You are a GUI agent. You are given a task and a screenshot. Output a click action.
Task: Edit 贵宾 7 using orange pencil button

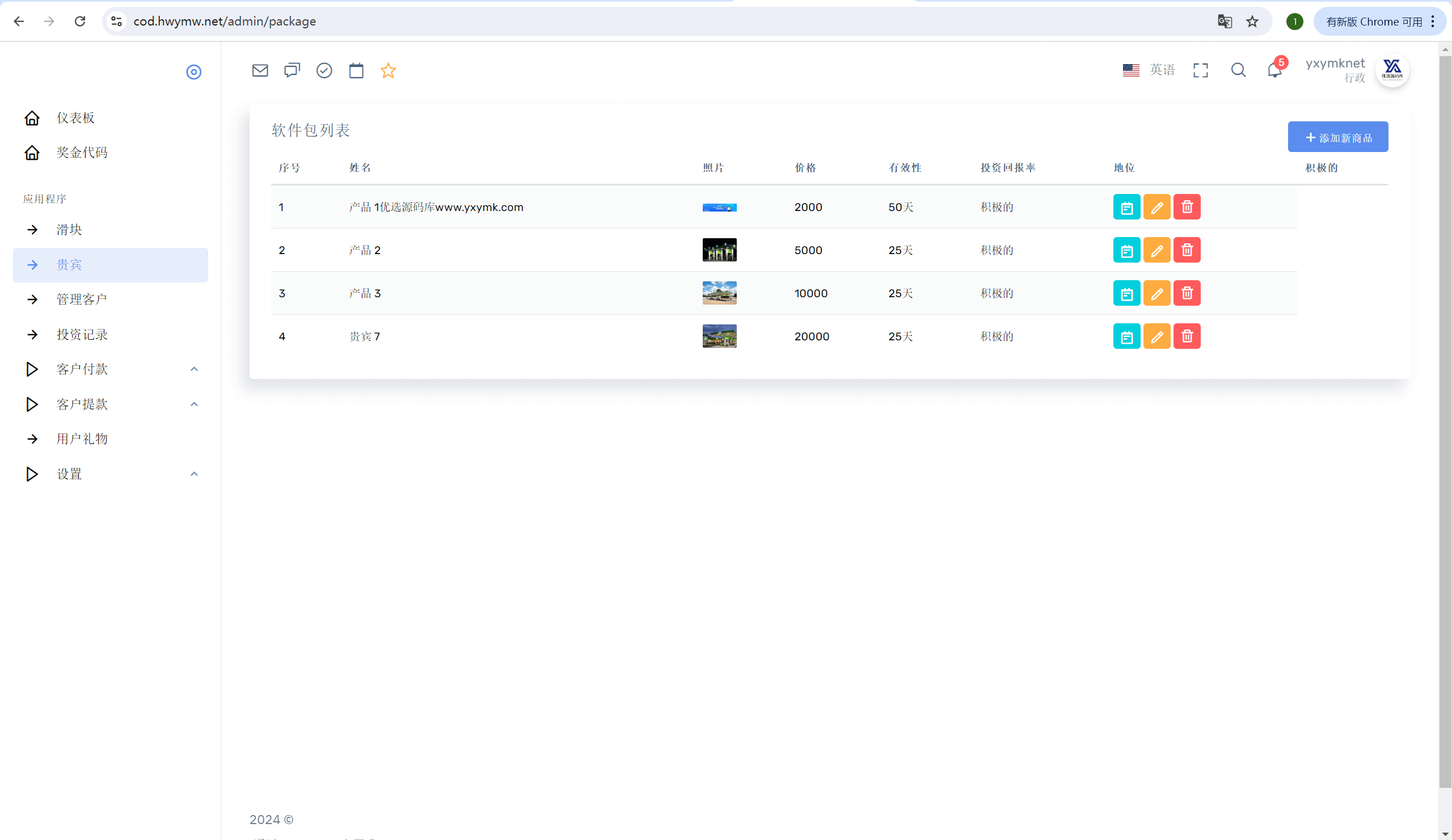click(1156, 336)
